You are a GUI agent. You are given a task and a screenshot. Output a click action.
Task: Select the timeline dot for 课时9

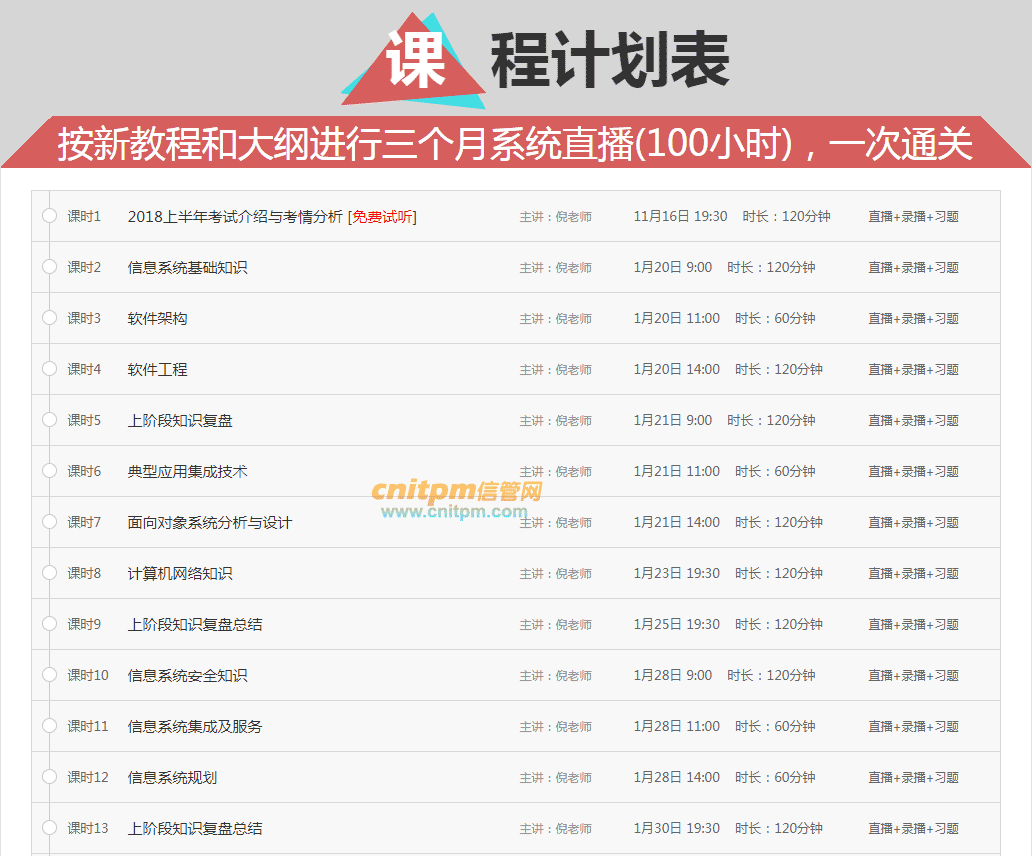pyautogui.click(x=49, y=624)
